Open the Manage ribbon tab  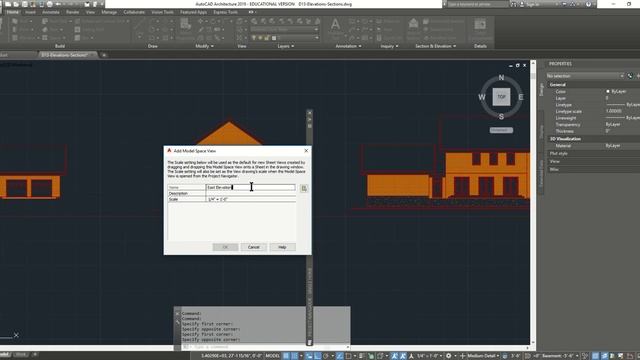(x=109, y=12)
